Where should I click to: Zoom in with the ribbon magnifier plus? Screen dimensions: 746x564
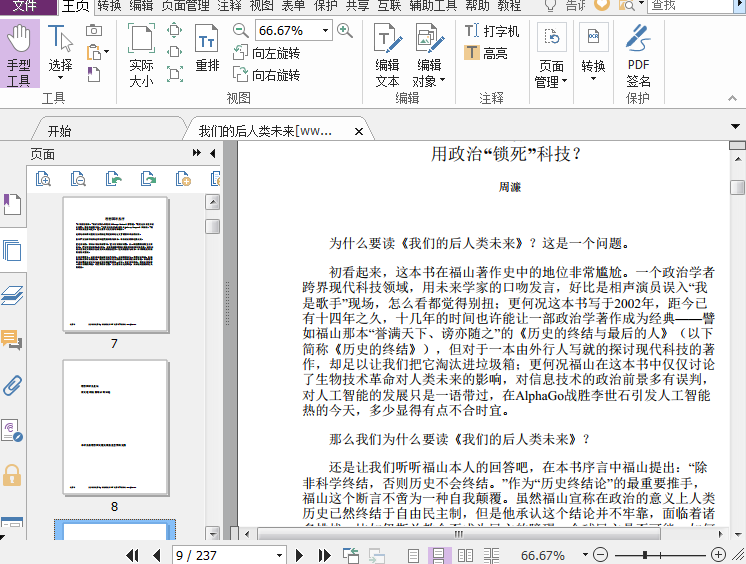coord(345,31)
